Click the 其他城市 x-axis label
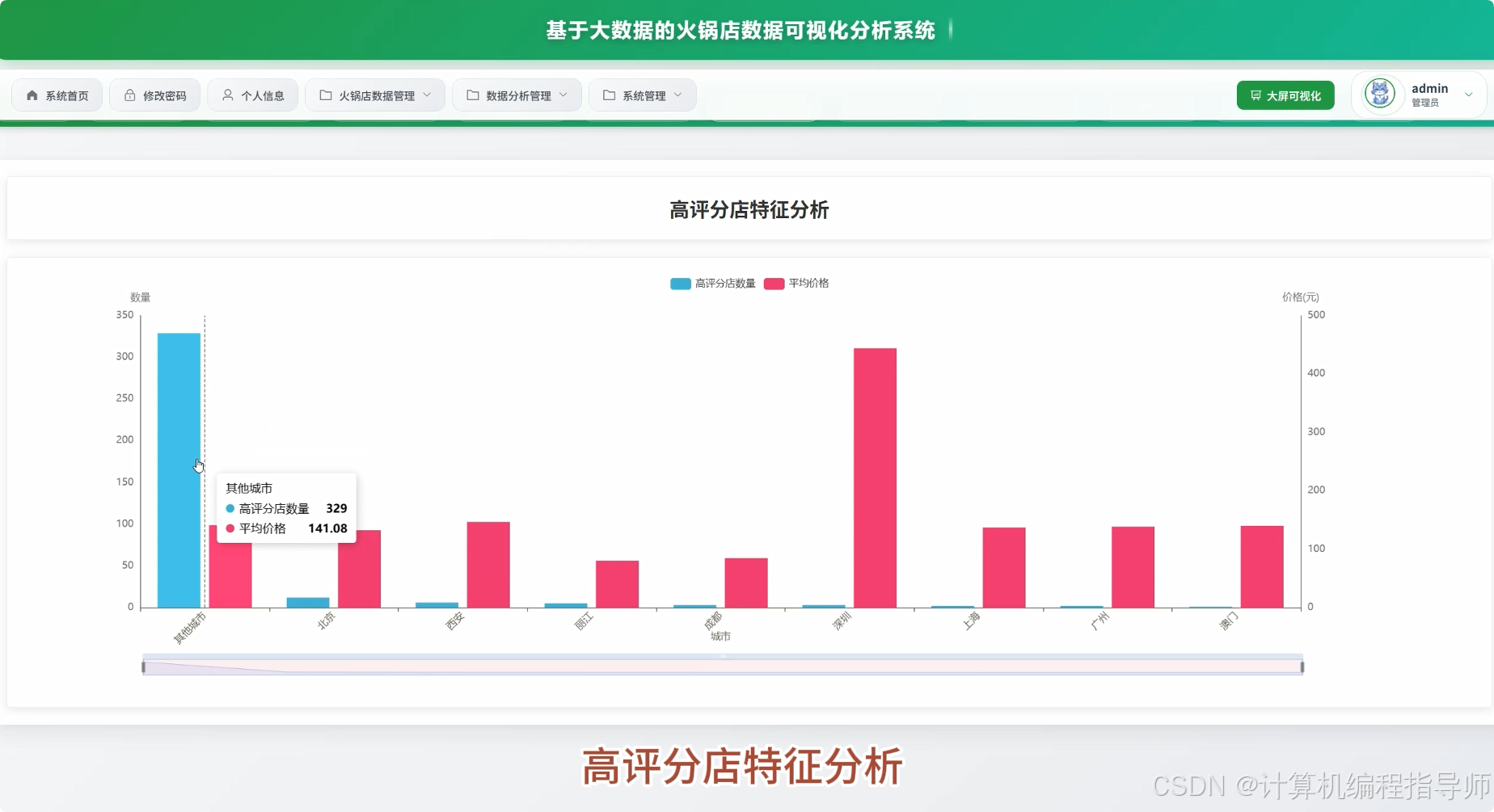 (190, 628)
